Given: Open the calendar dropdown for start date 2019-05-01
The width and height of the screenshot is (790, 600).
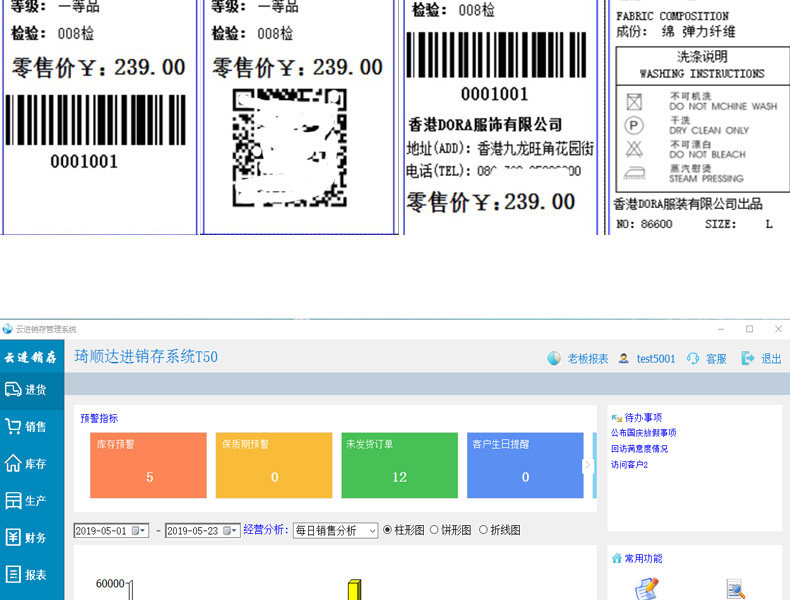Looking at the screenshot, I should 139,530.
